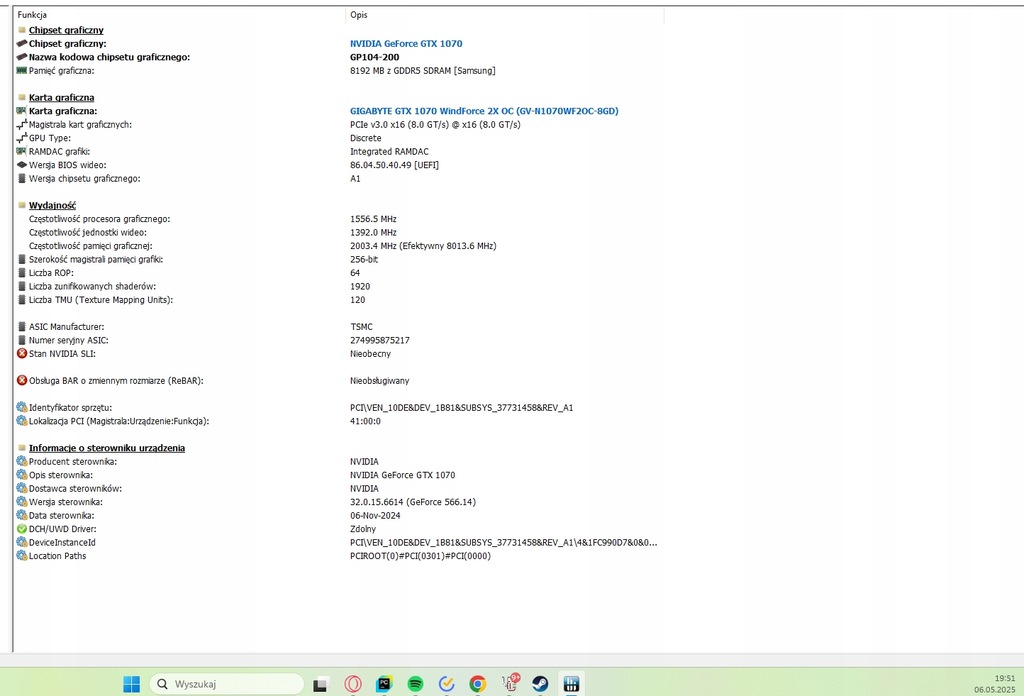Click the ASIC serial number 274995875217
The height and width of the screenshot is (696, 1024).
[x=379, y=340]
